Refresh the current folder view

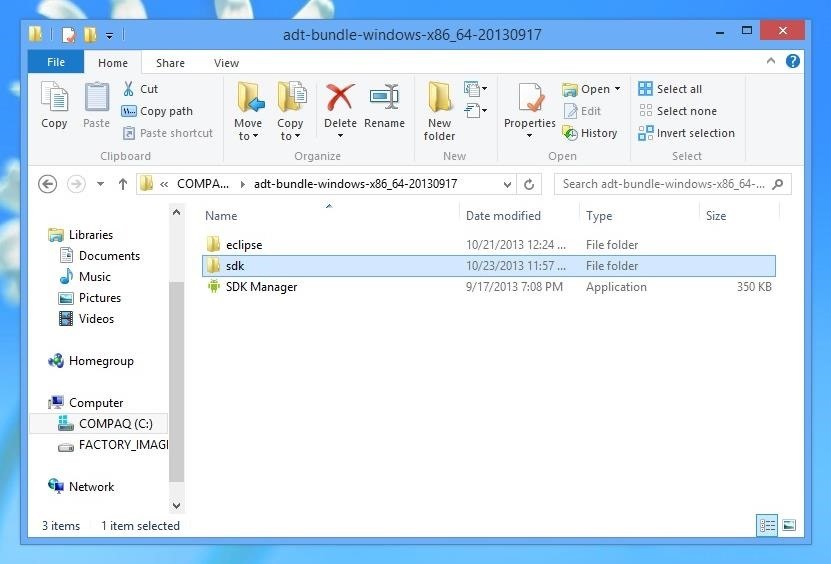click(529, 184)
